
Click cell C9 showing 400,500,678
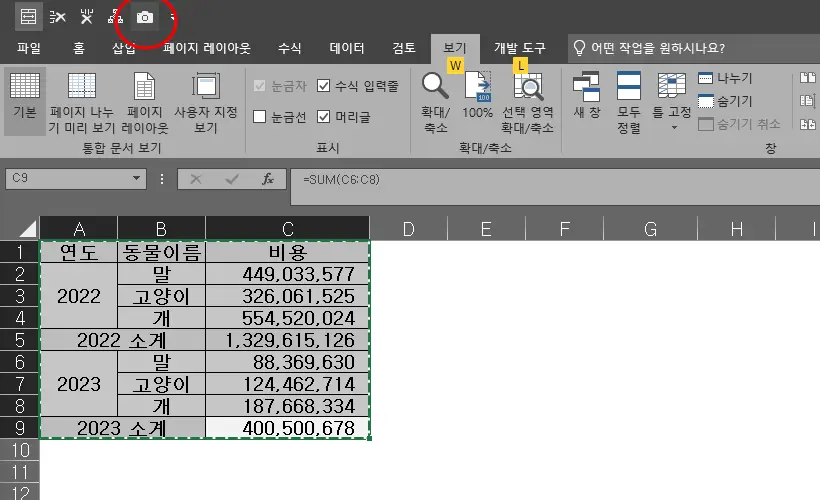point(288,428)
